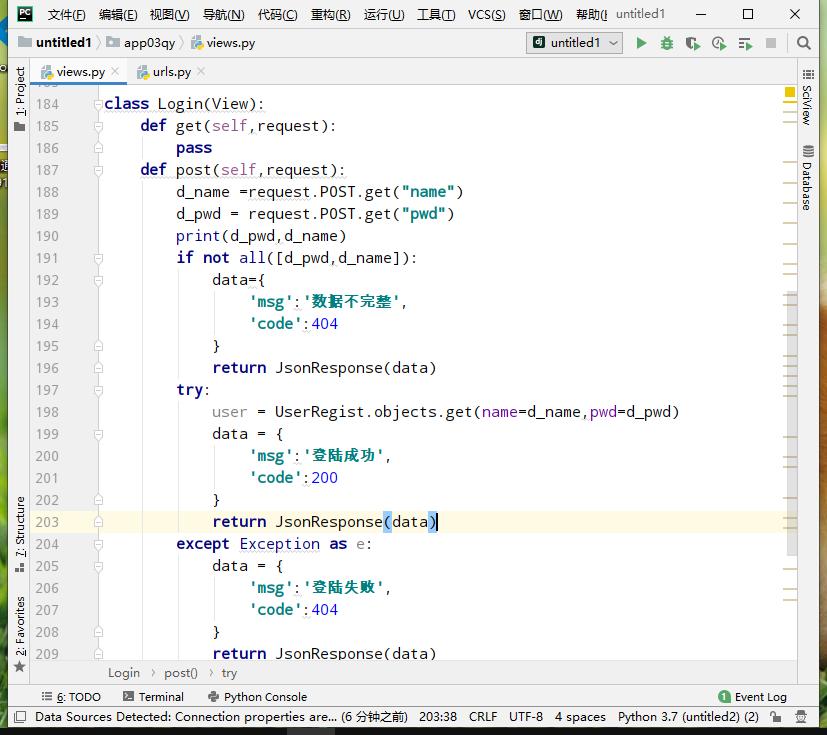The image size is (827, 735).
Task: Open Search Everywhere magnifier
Action: pos(804,43)
